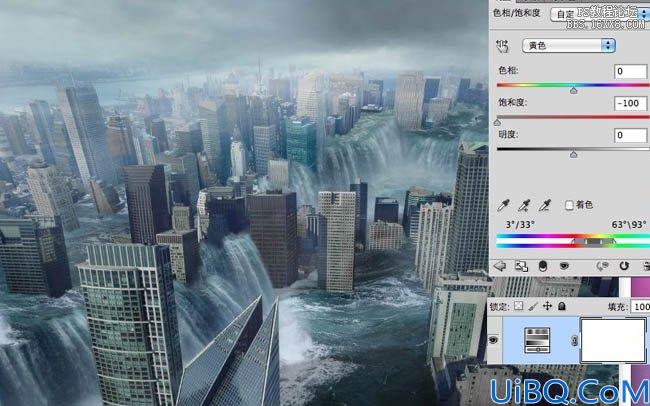Toggle adjustment layer visibility eye in panel footer
The width and height of the screenshot is (650, 406).
pyautogui.click(x=564, y=266)
